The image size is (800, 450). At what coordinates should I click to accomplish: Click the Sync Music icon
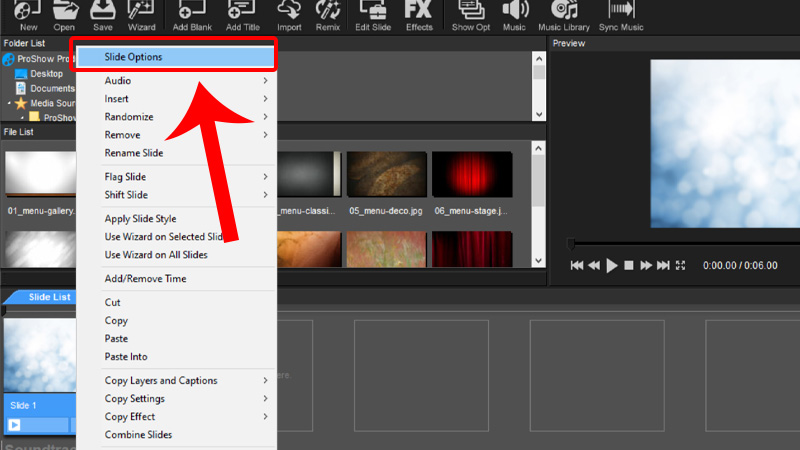[621, 14]
